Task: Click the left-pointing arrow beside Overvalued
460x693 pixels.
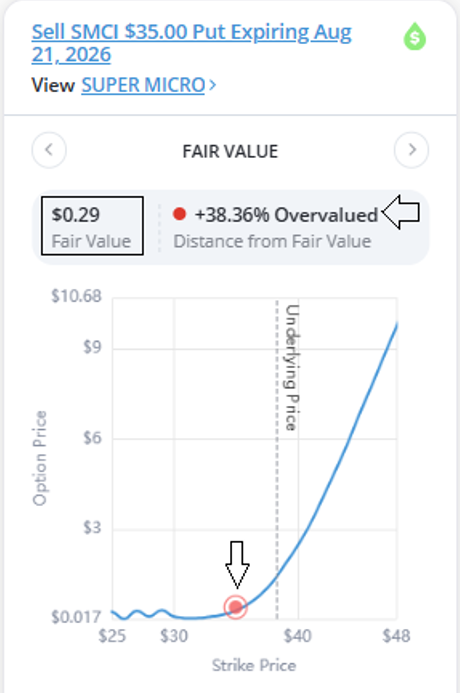Action: point(401,212)
